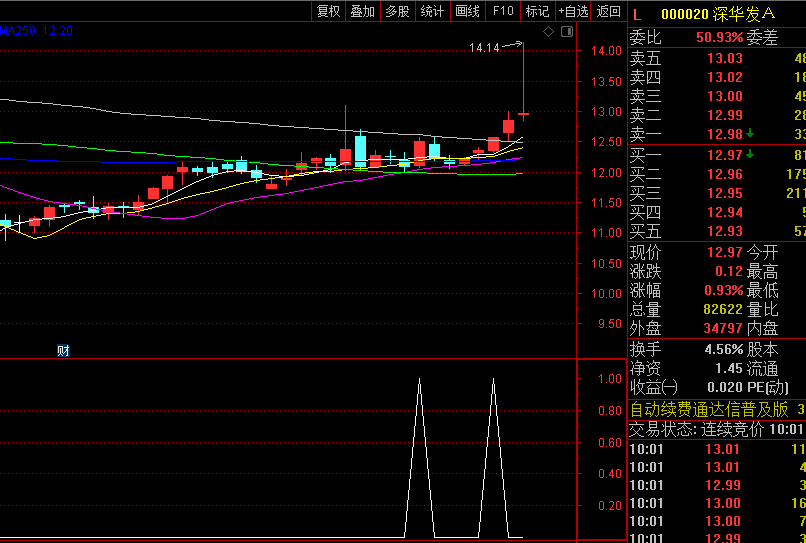
Task: Click 买二 price 12.96
Action: pos(725,174)
